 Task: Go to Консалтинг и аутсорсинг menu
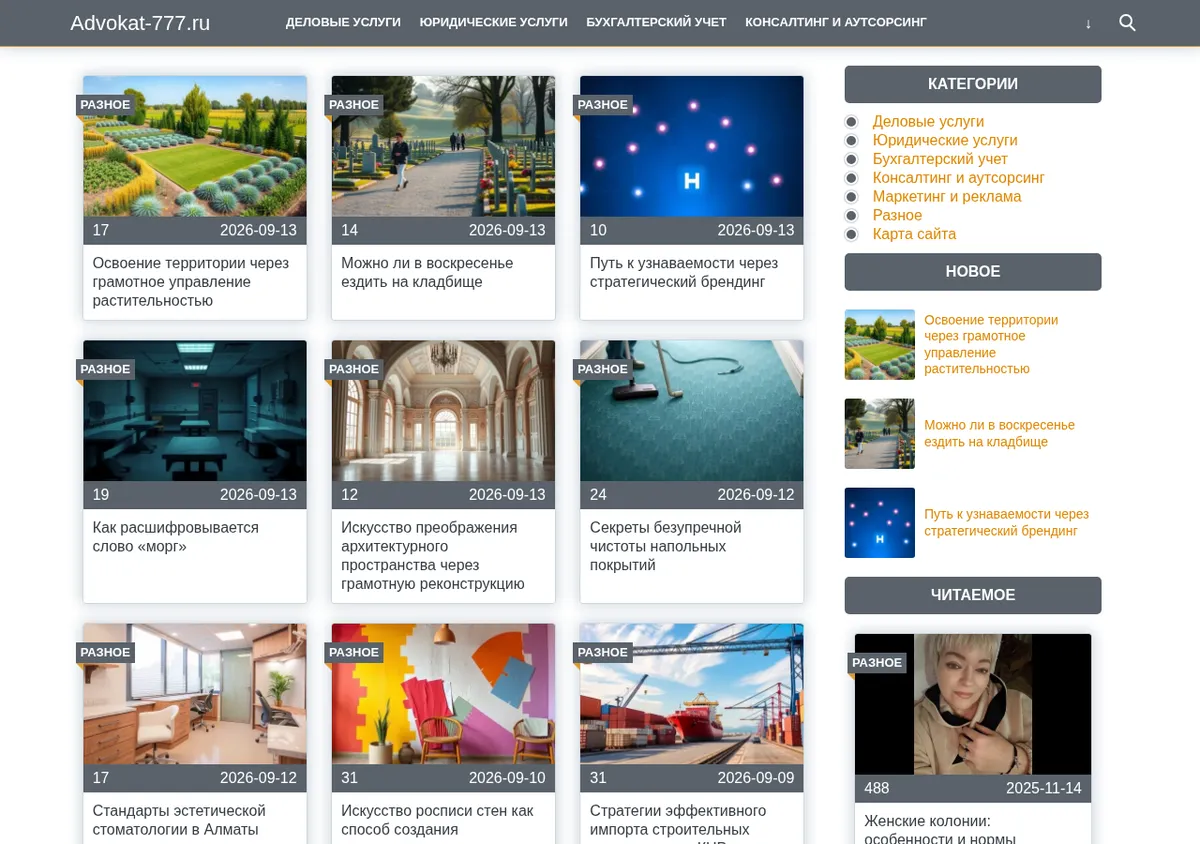click(836, 22)
